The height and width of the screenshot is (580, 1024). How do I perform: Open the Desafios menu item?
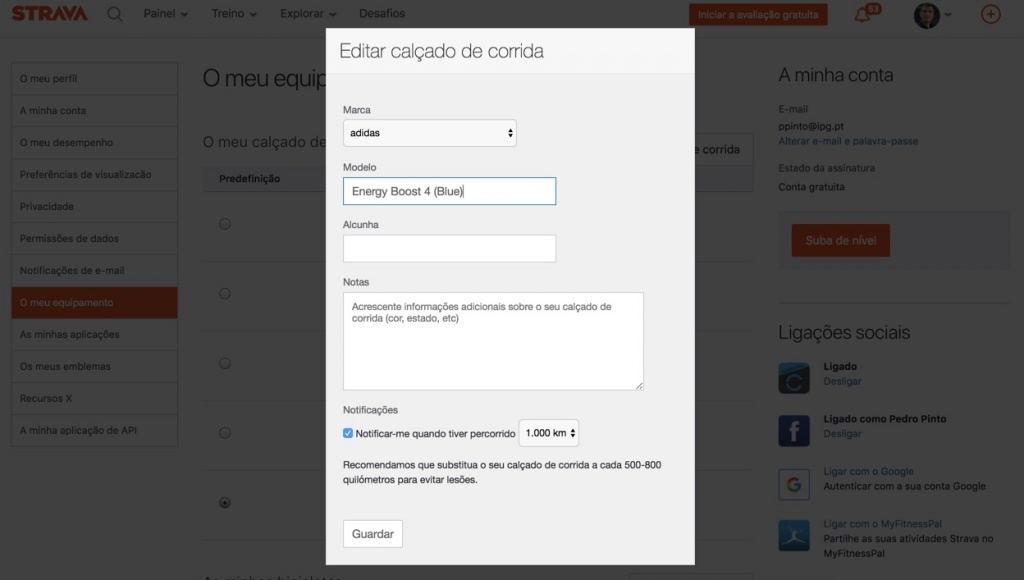pos(381,14)
